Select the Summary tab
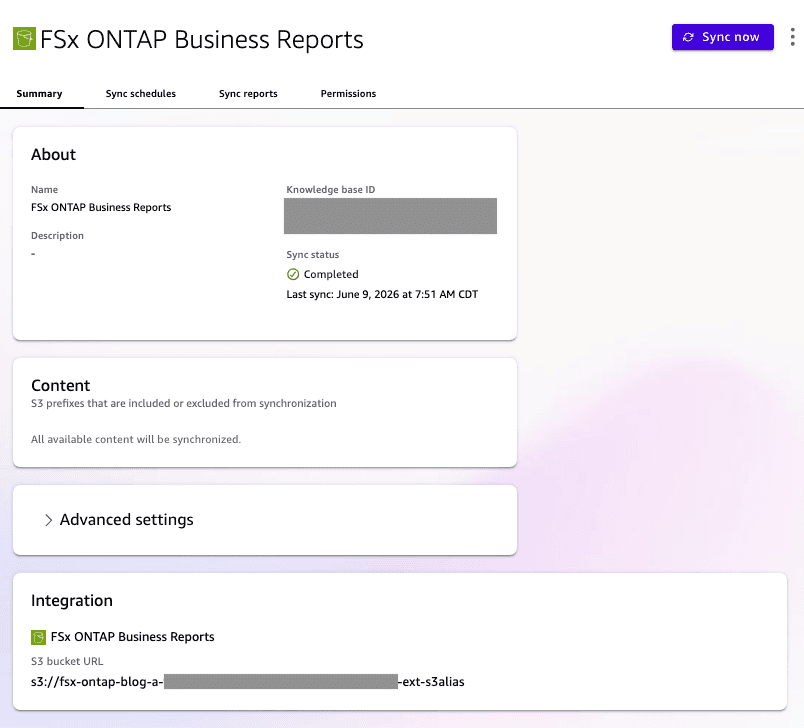 pyautogui.click(x=39, y=93)
